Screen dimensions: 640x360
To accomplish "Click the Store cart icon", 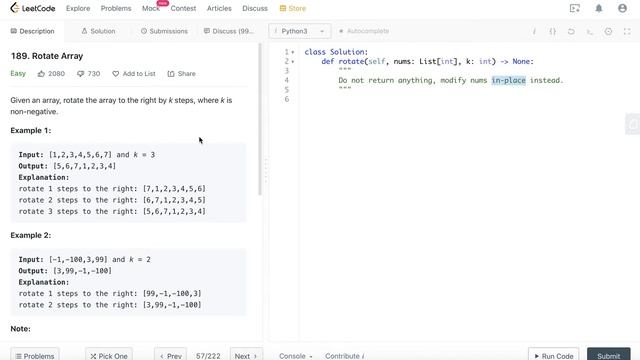I will pos(282,8).
